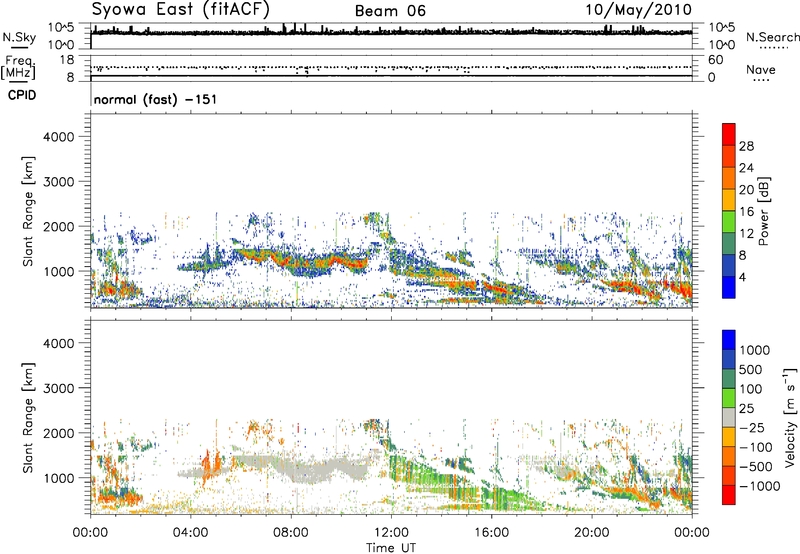Select the "16:00" time axis label

[x=491, y=533]
